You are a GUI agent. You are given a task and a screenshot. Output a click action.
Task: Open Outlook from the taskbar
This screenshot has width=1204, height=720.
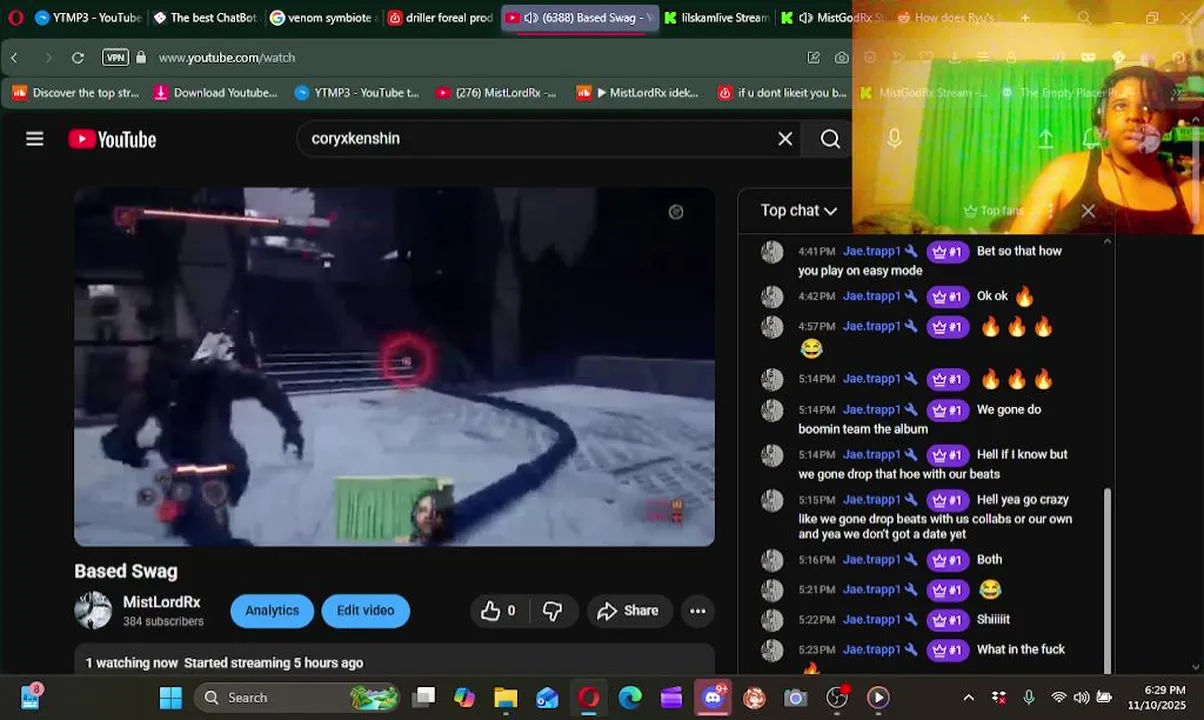click(x=547, y=698)
